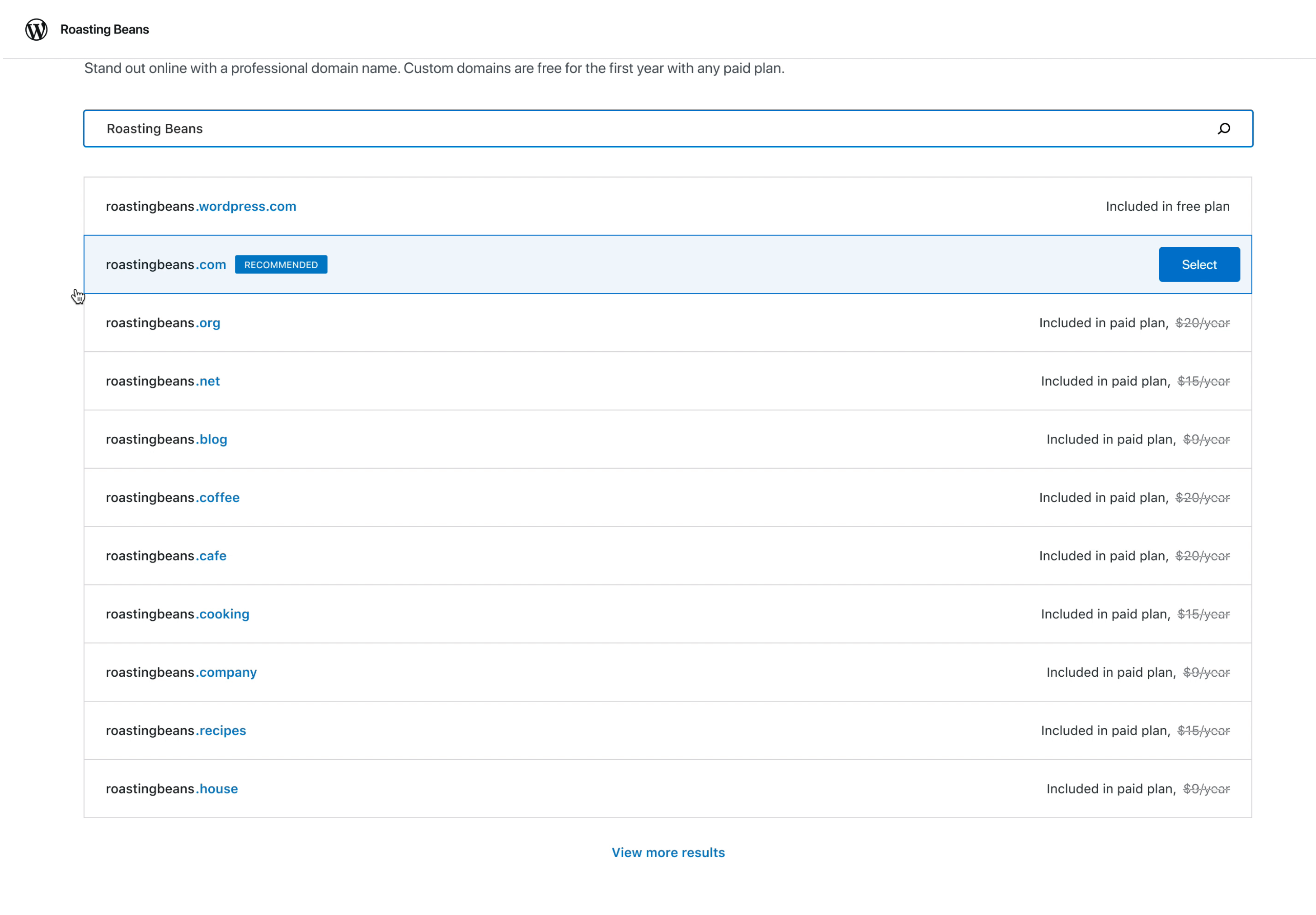Click the RECOMMENDED badge next to roastingbeans.com
The height and width of the screenshot is (915, 1316).
click(x=281, y=265)
